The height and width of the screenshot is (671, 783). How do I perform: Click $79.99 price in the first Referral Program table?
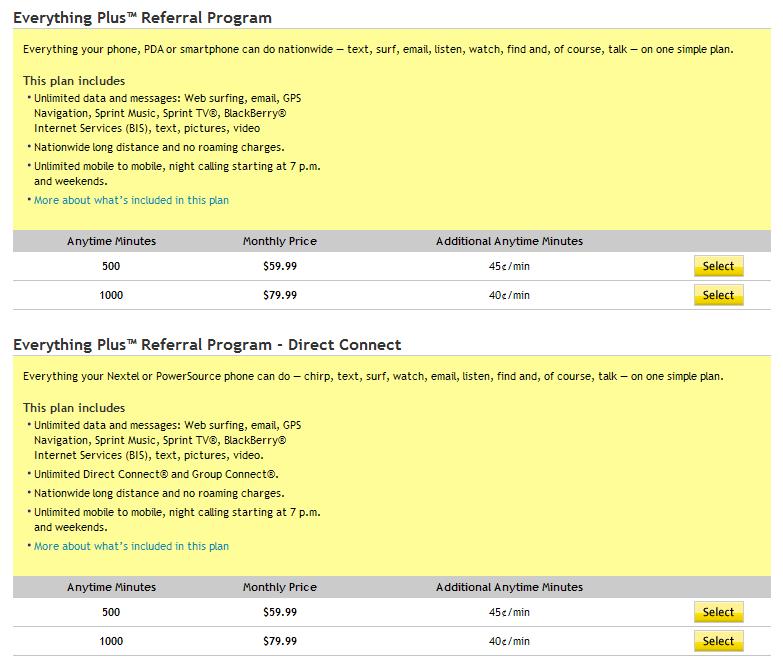click(280, 295)
